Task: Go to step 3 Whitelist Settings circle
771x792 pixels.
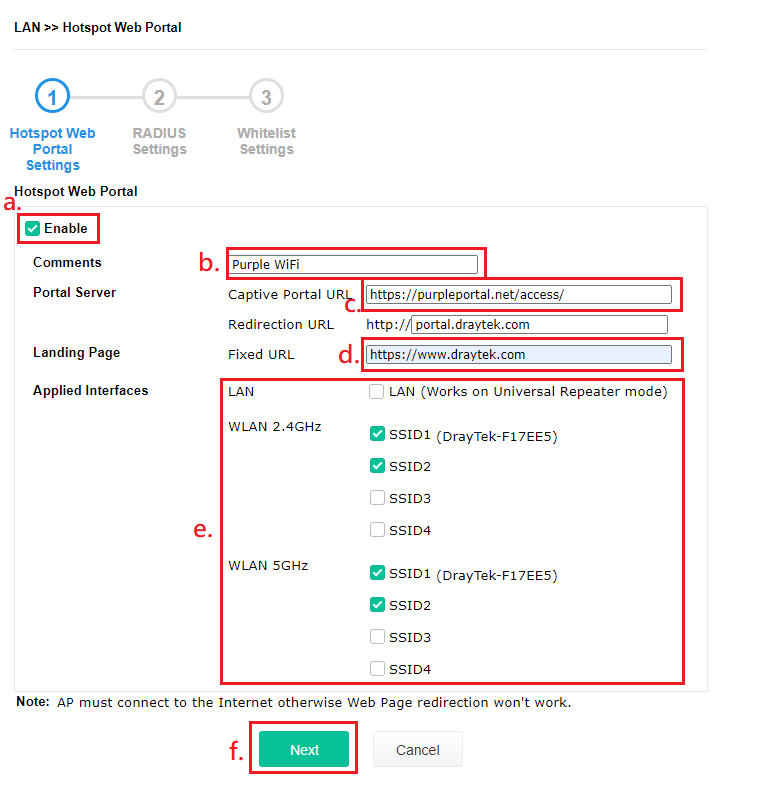Action: 266,96
